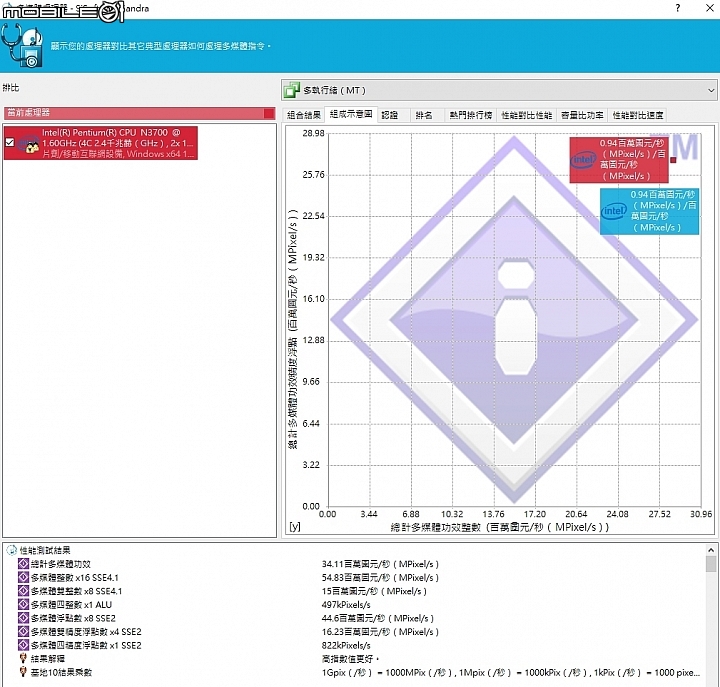Click the 排比 label above the processor list
The width and height of the screenshot is (720, 687).
(11, 87)
